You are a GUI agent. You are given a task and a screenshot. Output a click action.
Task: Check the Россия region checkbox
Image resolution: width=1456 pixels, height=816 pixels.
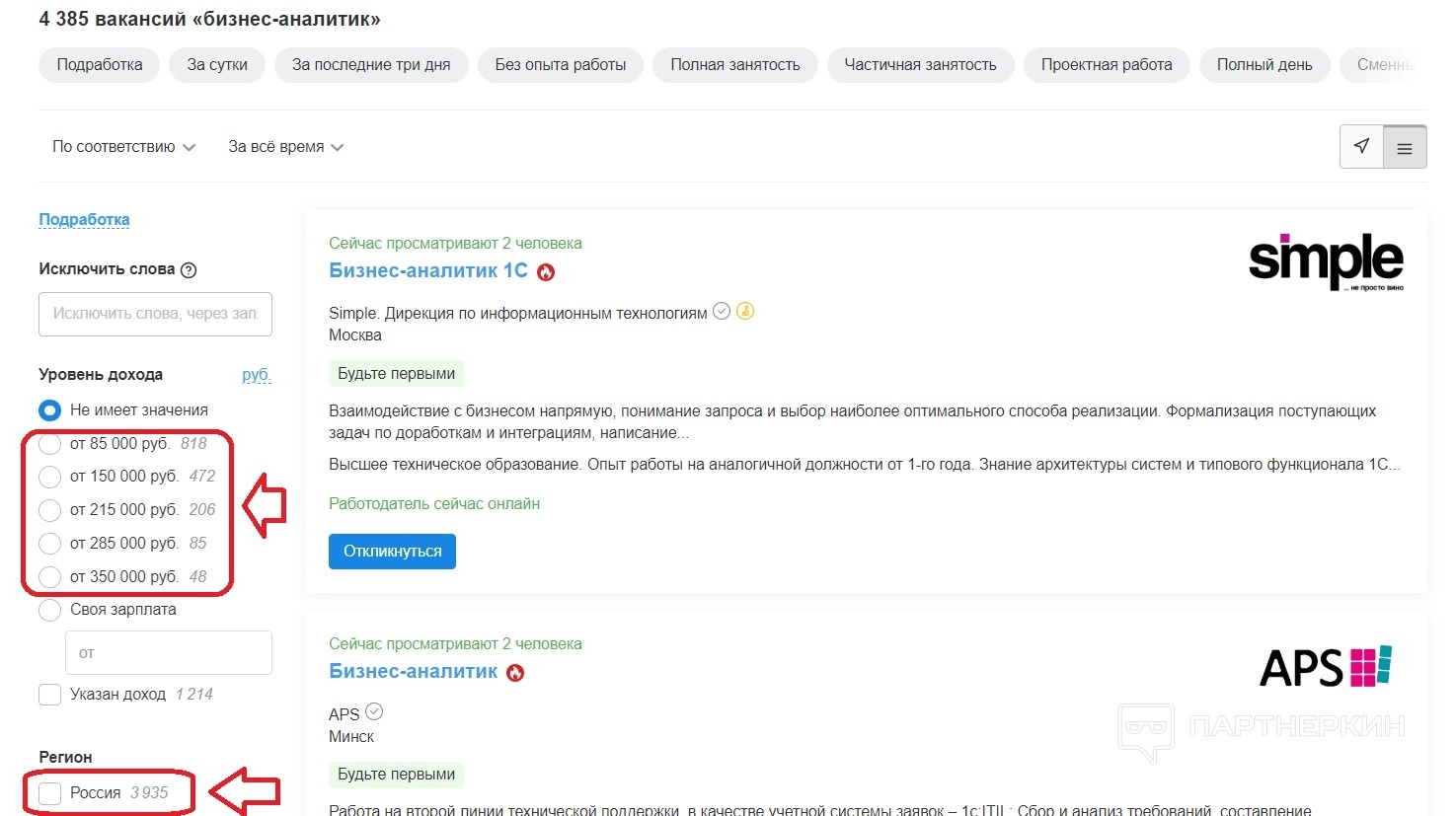(50, 793)
